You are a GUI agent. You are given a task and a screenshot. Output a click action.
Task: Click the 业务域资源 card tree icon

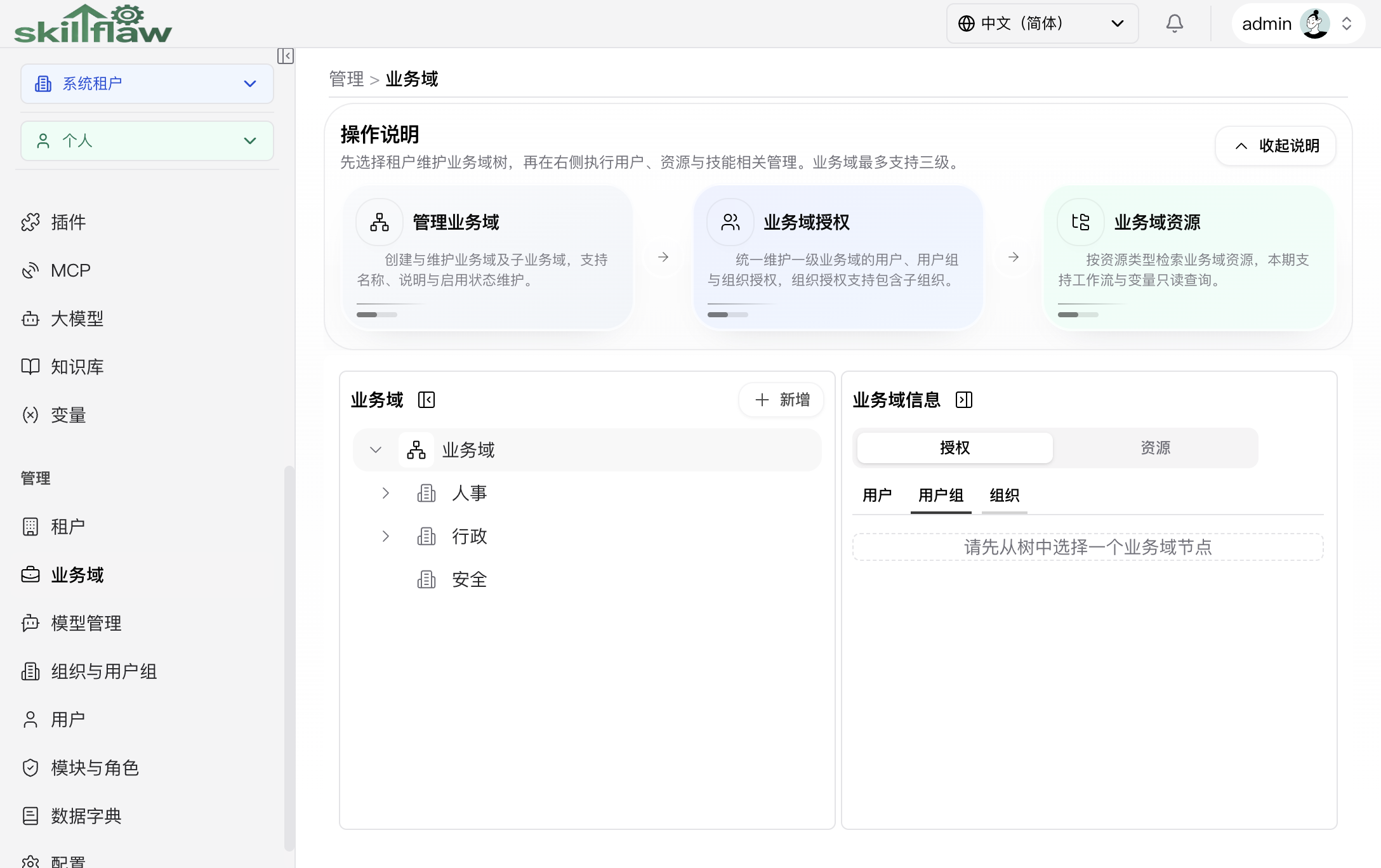(1081, 222)
